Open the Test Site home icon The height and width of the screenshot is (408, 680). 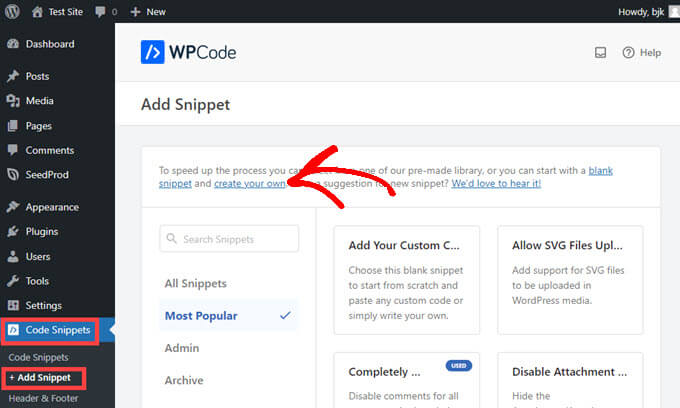click(38, 11)
